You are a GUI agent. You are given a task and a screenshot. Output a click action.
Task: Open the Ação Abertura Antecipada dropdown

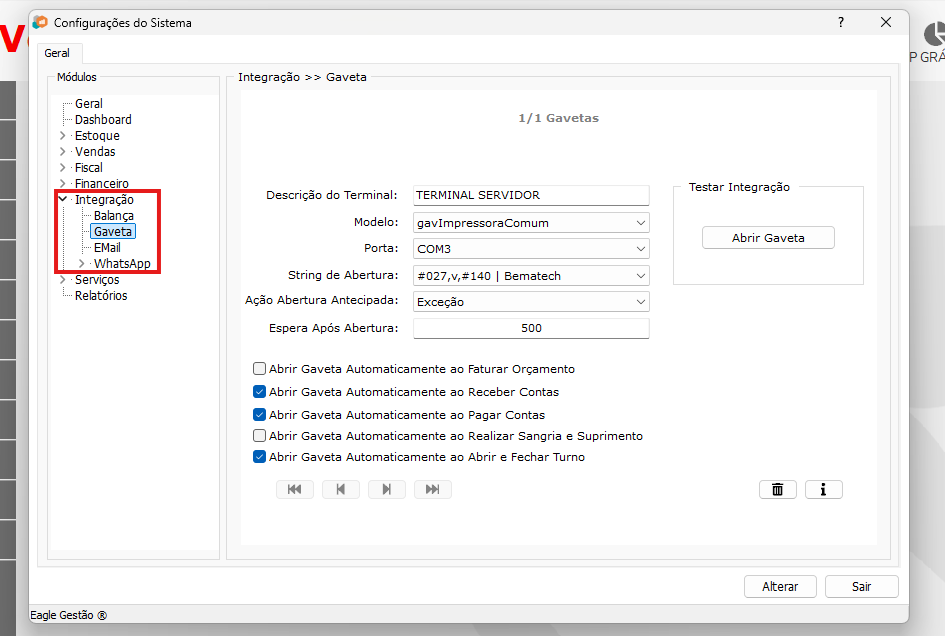point(640,301)
